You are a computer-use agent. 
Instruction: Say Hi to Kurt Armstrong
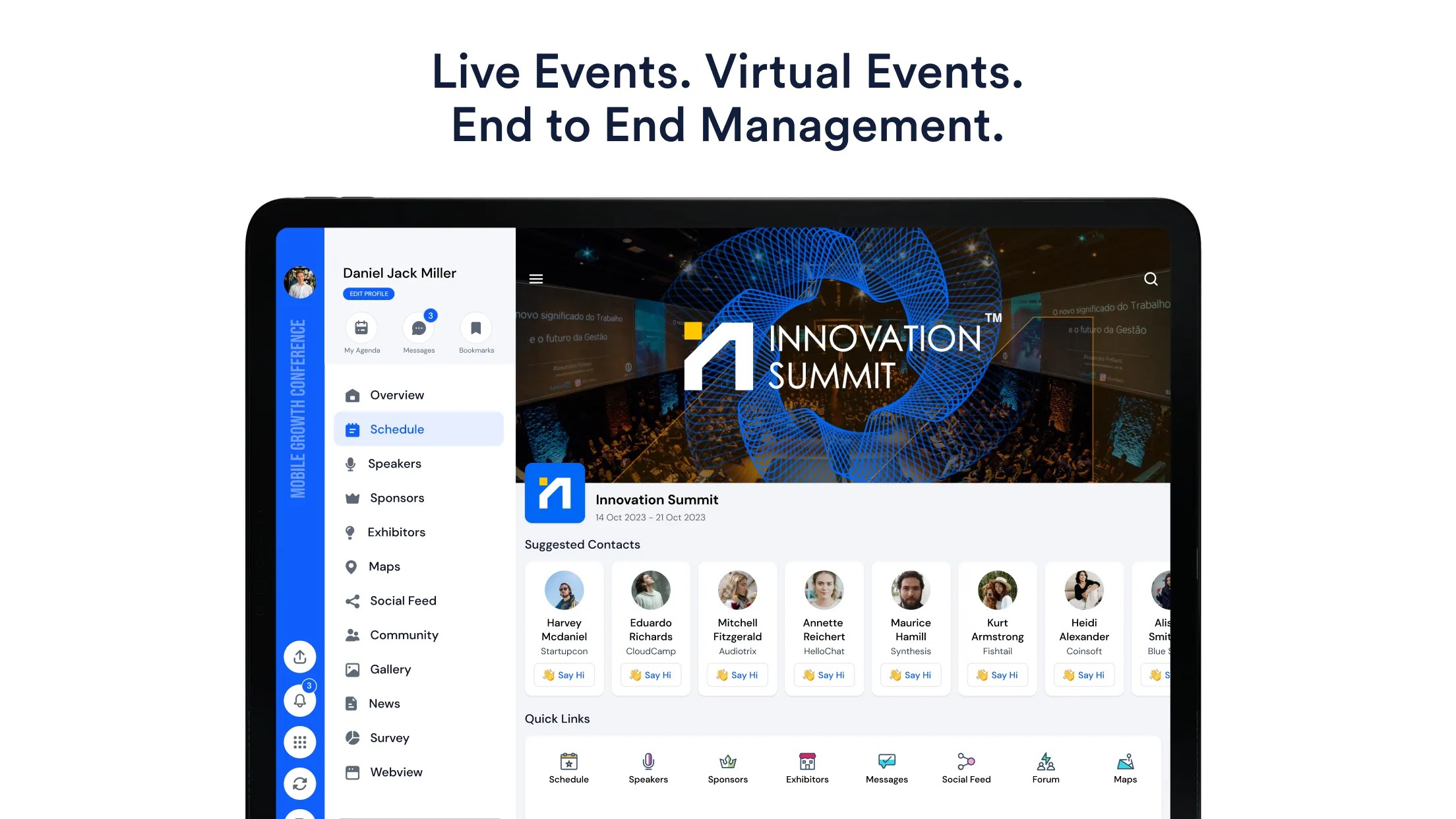[x=998, y=675]
